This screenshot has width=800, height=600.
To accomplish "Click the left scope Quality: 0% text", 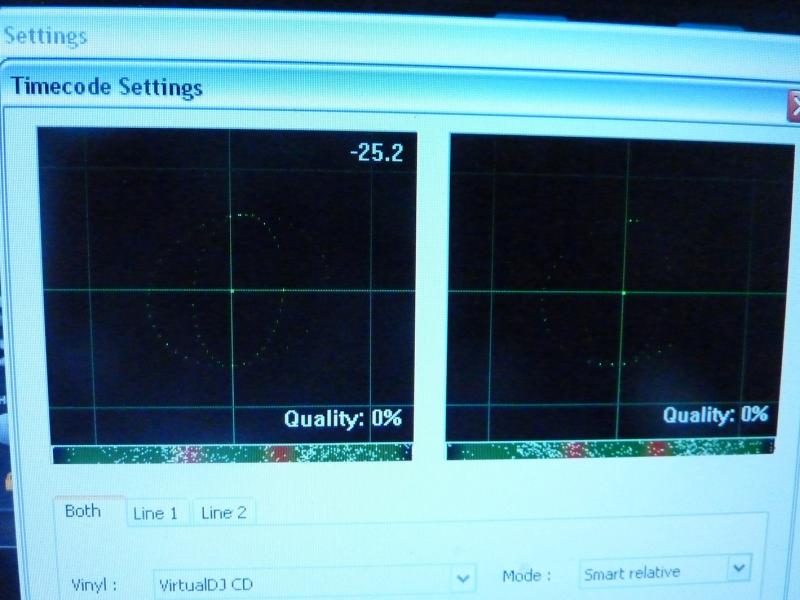I will click(343, 418).
